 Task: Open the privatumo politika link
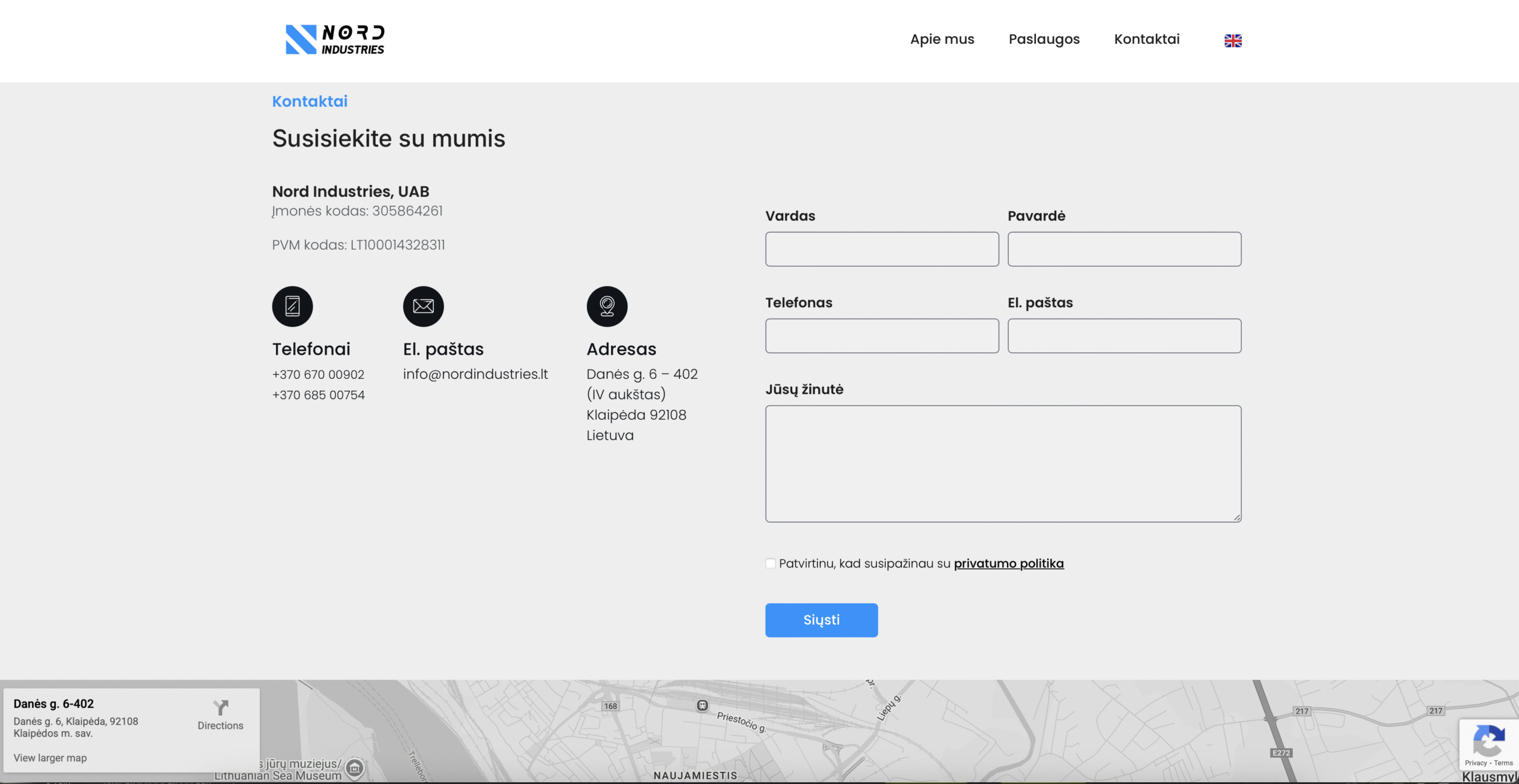click(1008, 563)
